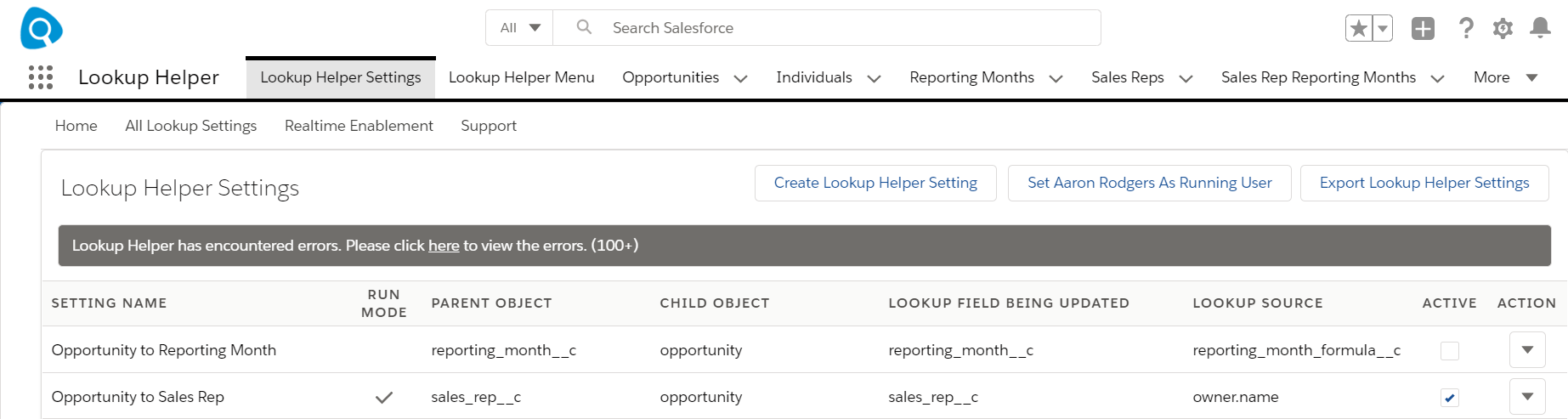Click Set Aaron Rodgers As Running User
This screenshot has height=419, width=1568.
pos(1150,183)
